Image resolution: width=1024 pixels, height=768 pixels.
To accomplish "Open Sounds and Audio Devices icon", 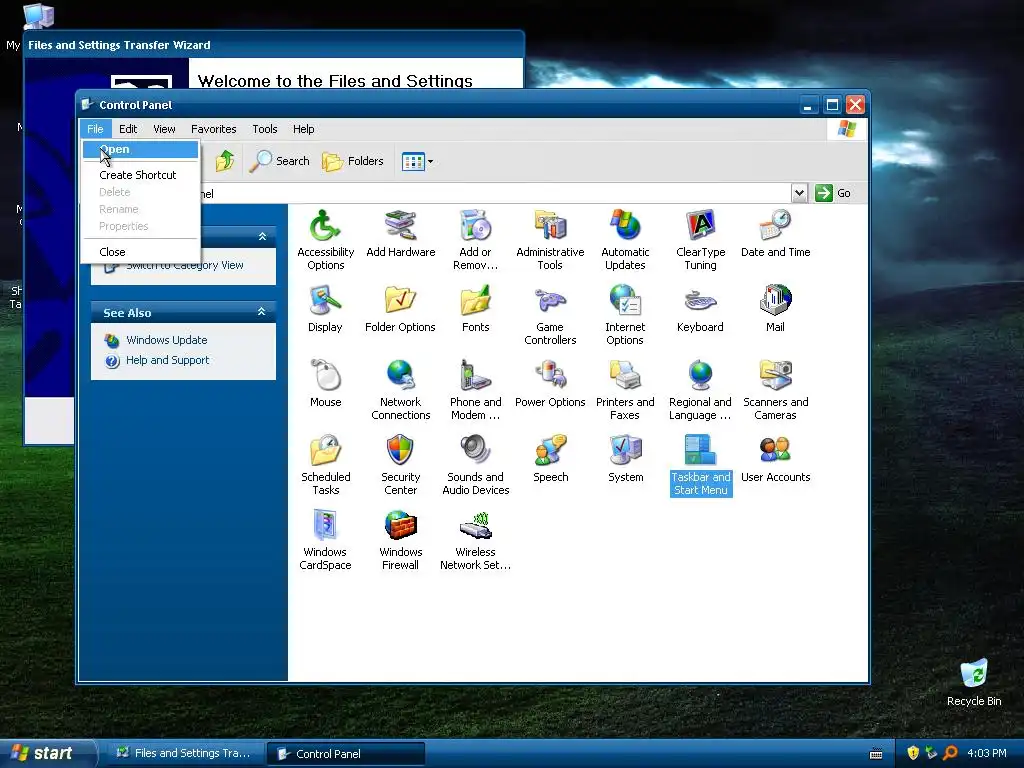I will pos(475,464).
